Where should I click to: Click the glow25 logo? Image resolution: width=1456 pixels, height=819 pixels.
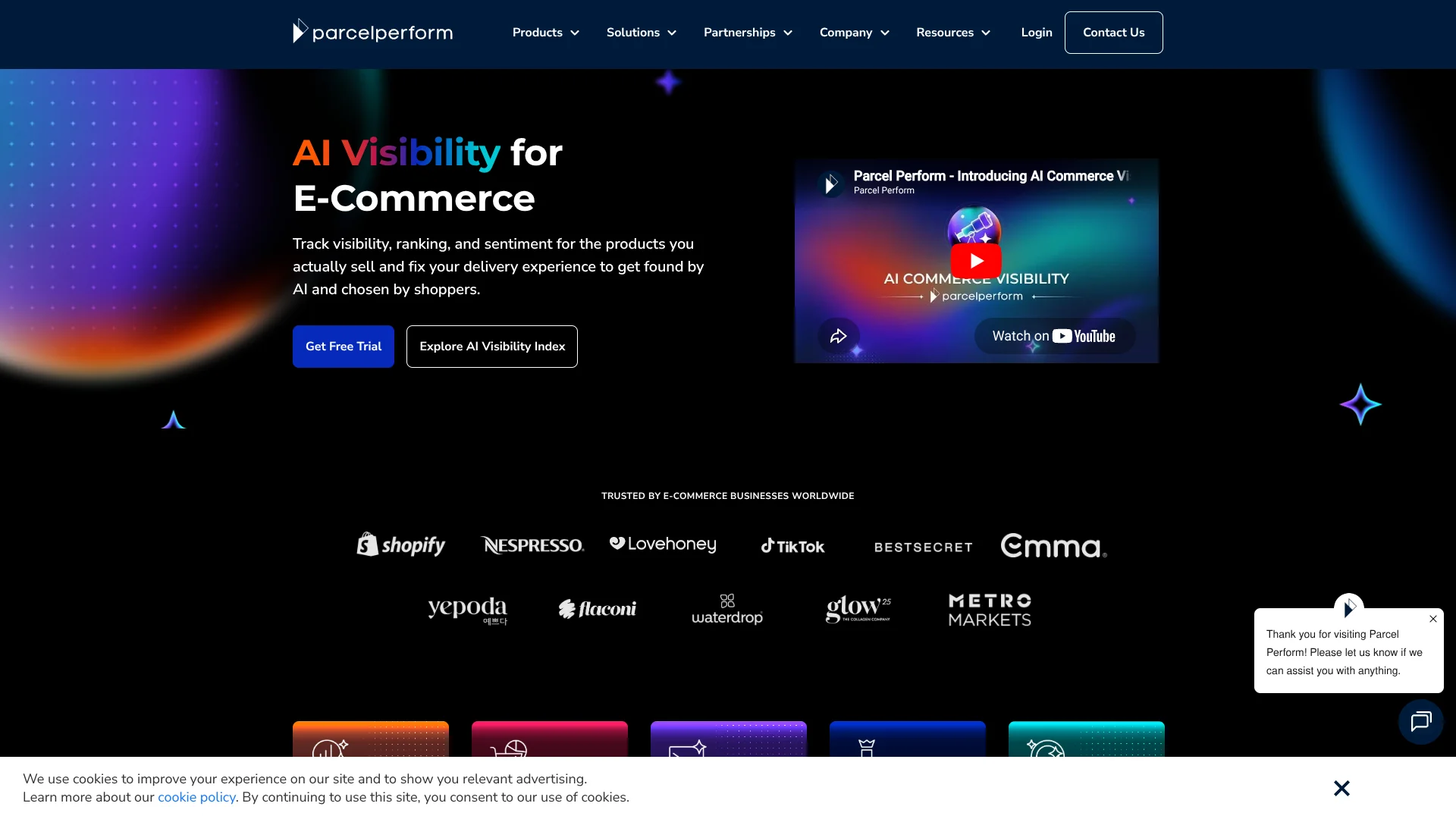tap(858, 609)
